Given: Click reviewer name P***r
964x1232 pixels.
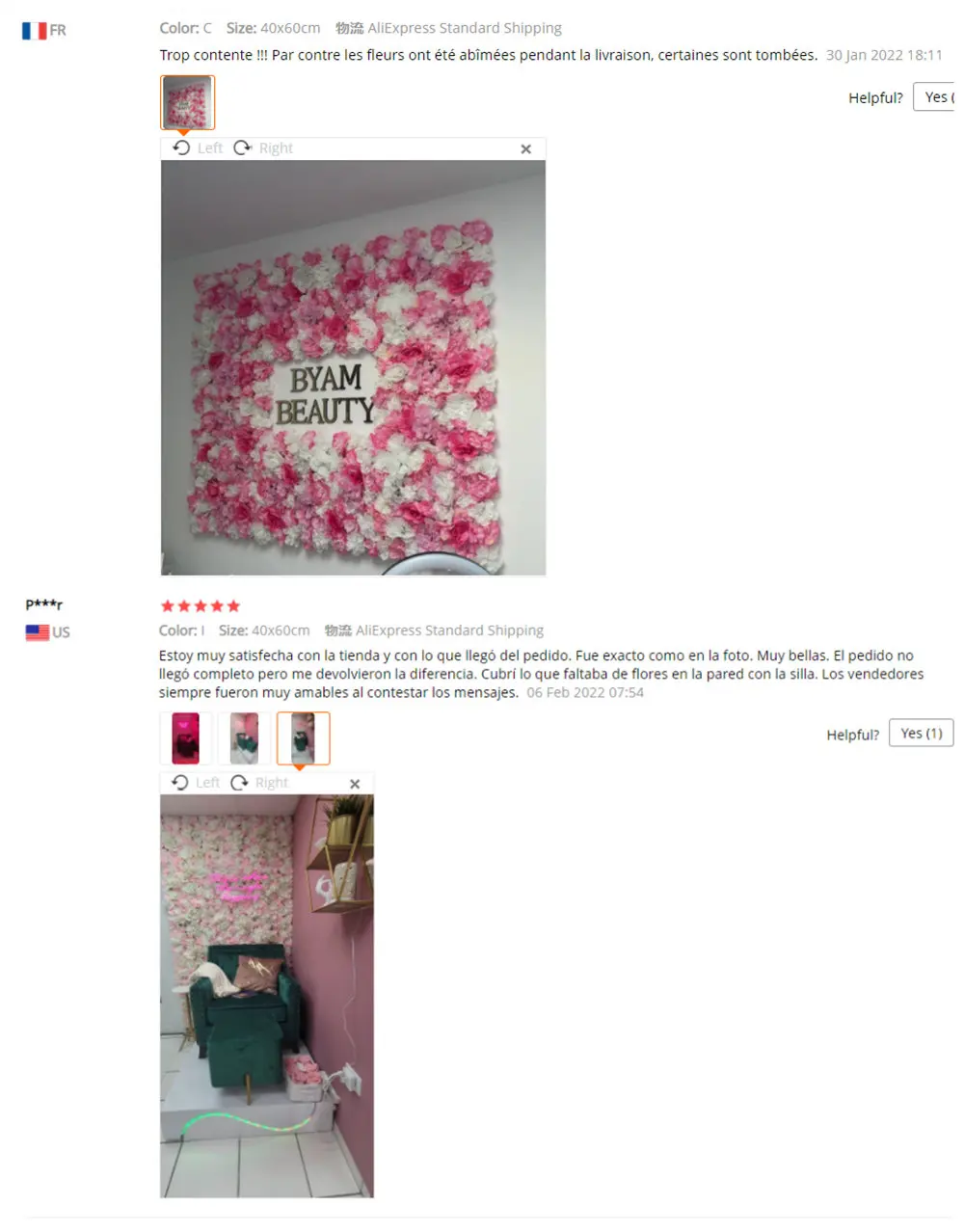Looking at the screenshot, I should pos(43,604).
